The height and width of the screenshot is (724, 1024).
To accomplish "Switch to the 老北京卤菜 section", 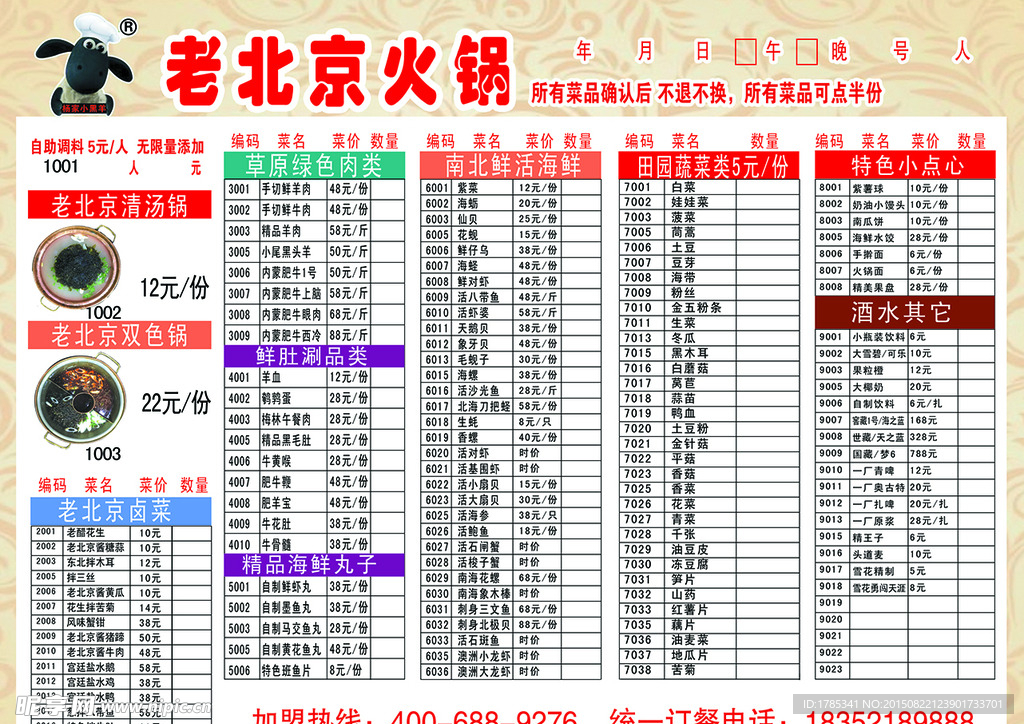I will point(113,510).
